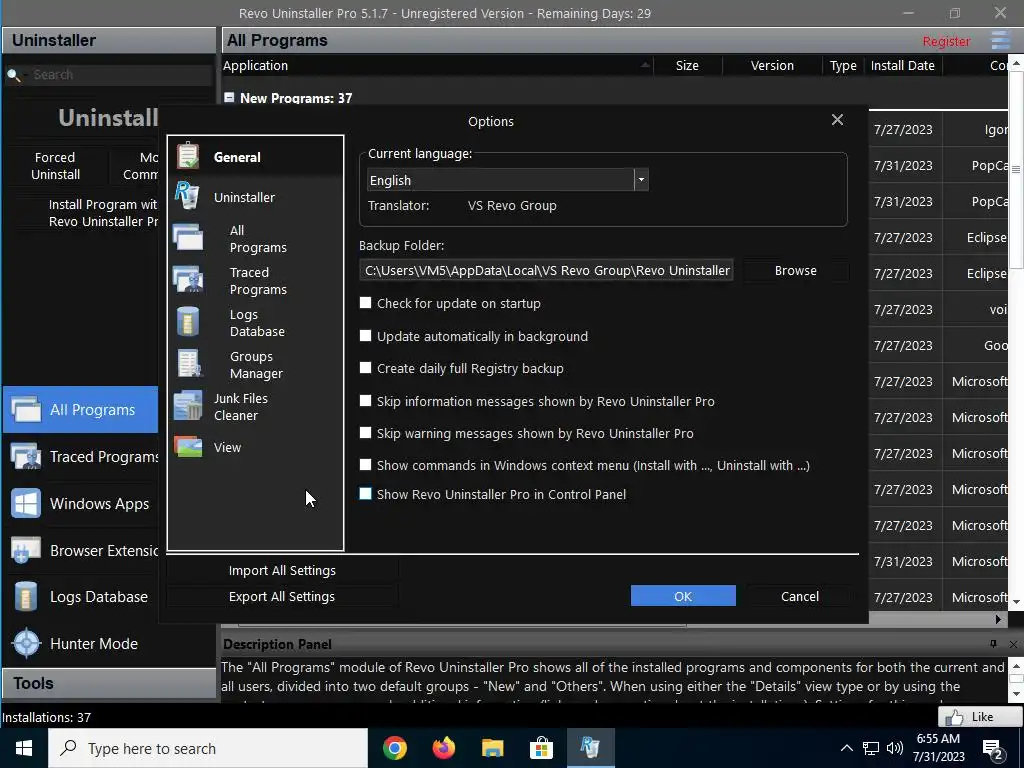Sort by Install Date column header

click(903, 65)
